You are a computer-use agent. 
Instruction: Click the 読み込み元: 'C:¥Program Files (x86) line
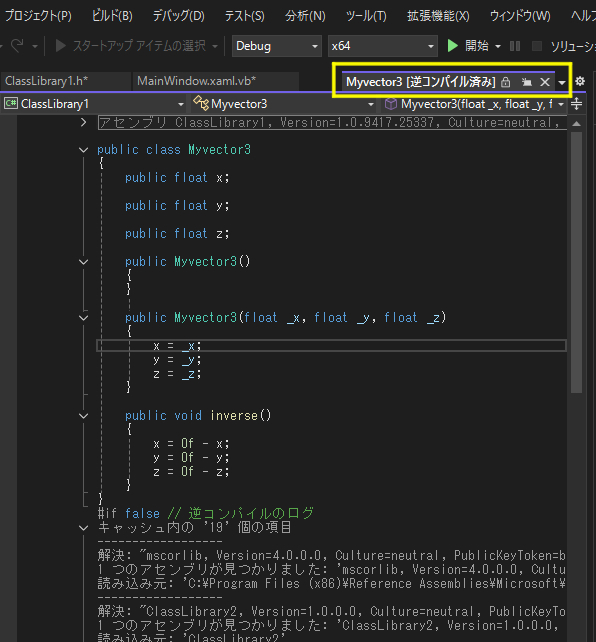coord(332,583)
